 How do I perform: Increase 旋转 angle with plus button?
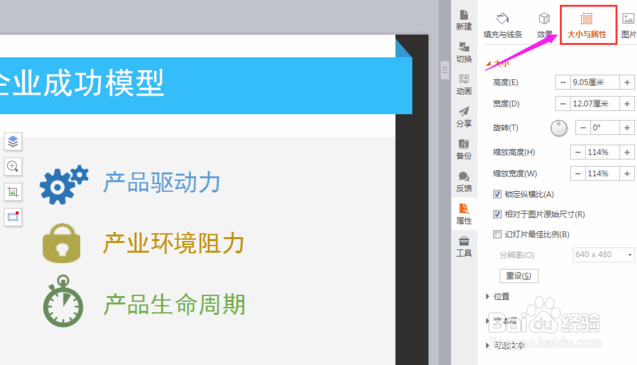pyautogui.click(x=627, y=128)
